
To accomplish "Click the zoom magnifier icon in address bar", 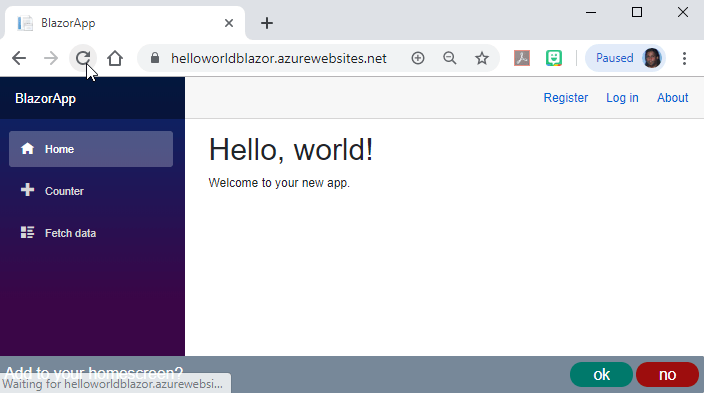I will click(x=449, y=58).
